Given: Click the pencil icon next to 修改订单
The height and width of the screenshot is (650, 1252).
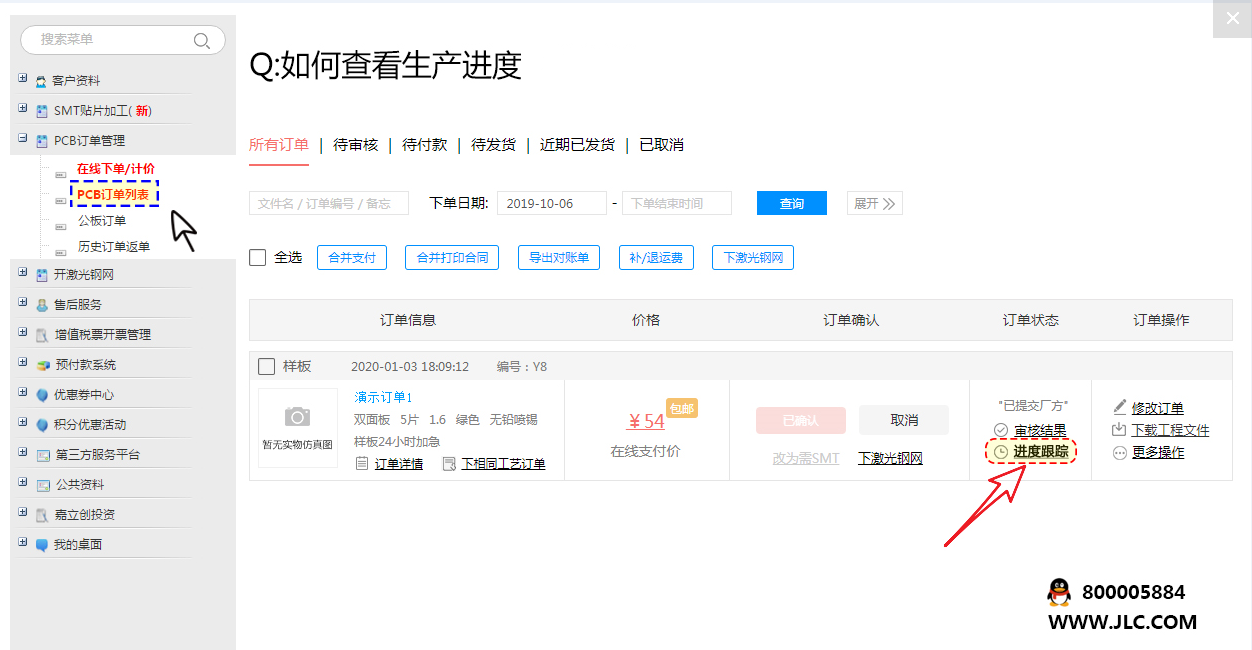Looking at the screenshot, I should (1119, 407).
